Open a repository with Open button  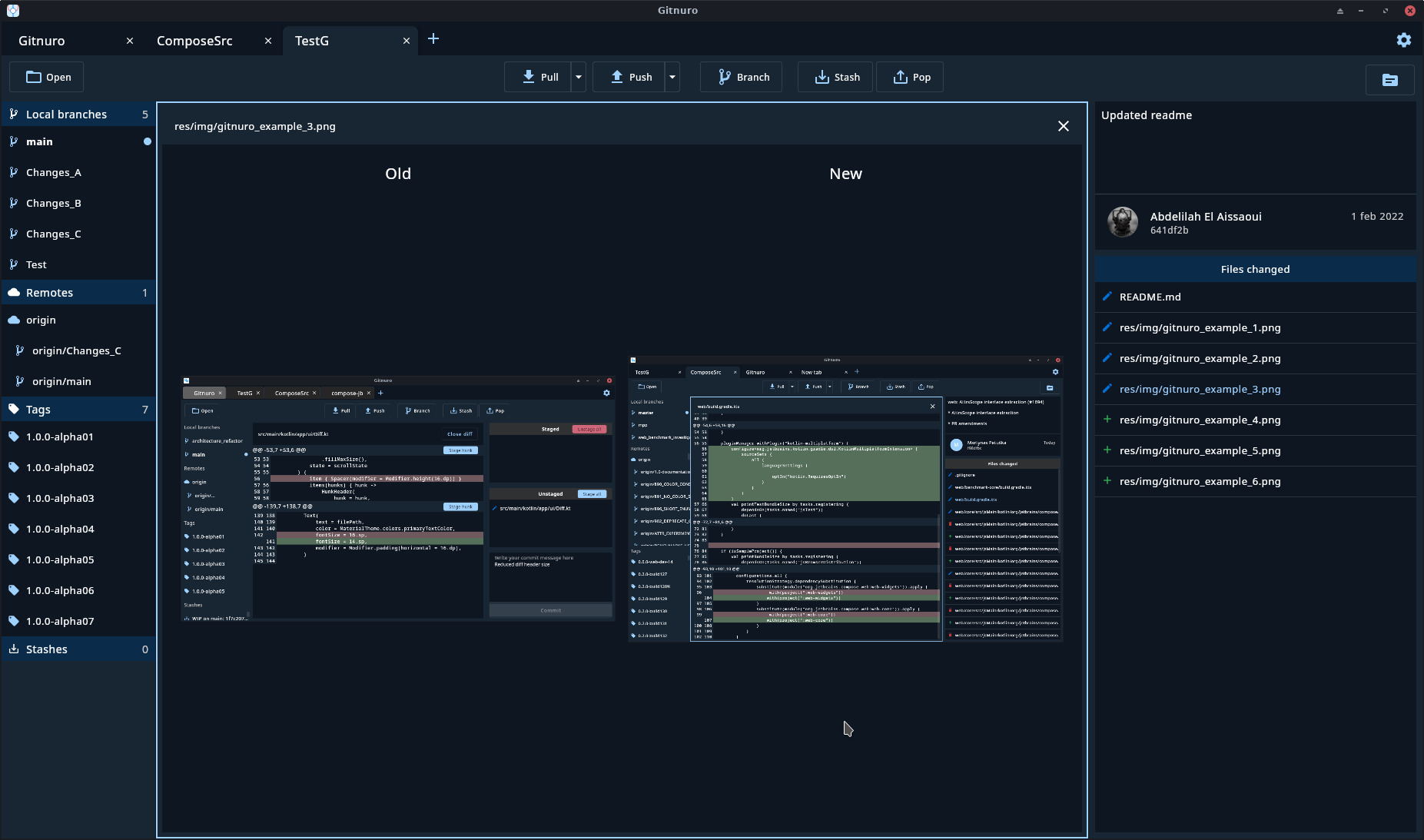click(x=46, y=77)
